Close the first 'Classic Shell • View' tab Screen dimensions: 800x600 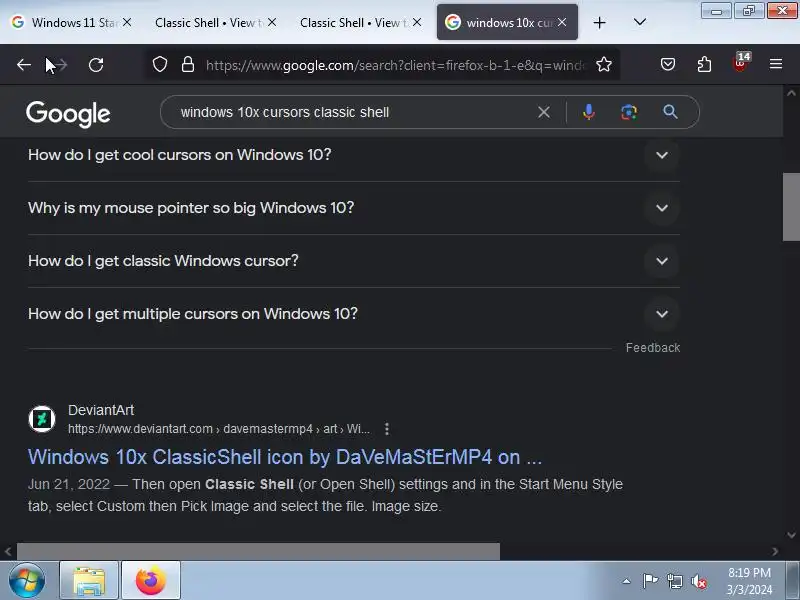[272, 22]
